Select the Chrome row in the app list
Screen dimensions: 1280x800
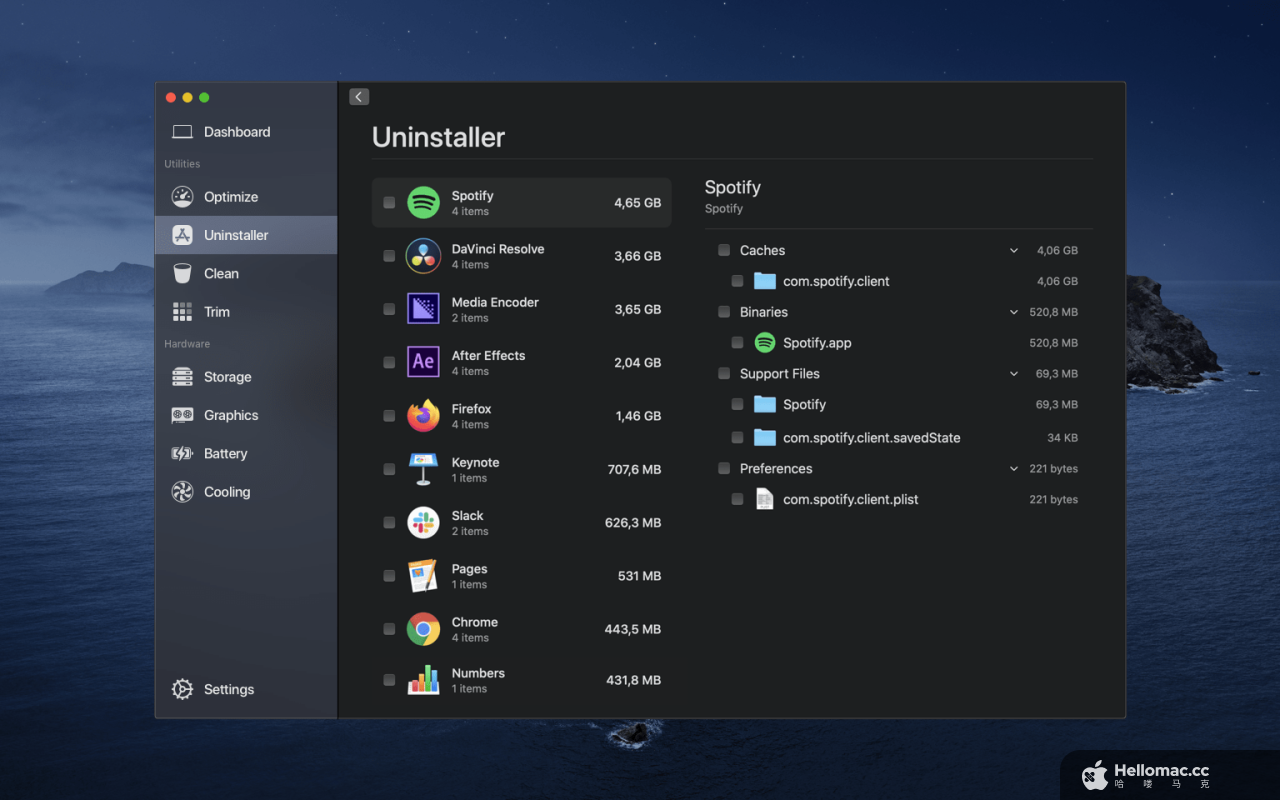522,629
